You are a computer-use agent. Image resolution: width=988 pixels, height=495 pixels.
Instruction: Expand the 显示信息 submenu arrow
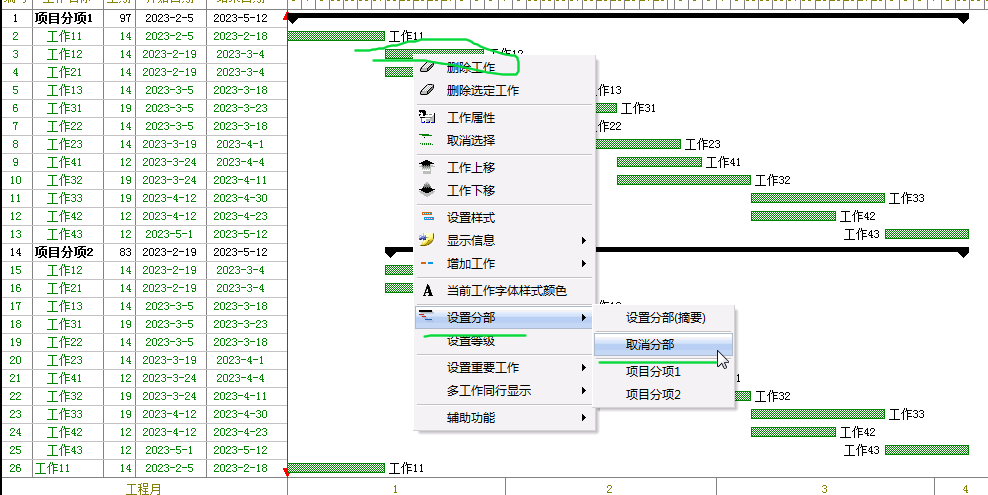(x=584, y=241)
